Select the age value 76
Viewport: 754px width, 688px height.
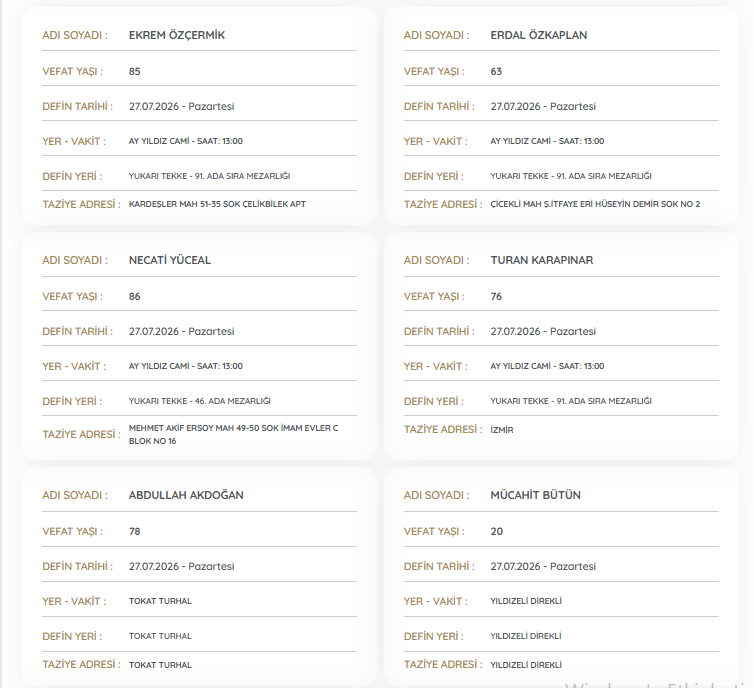point(496,297)
